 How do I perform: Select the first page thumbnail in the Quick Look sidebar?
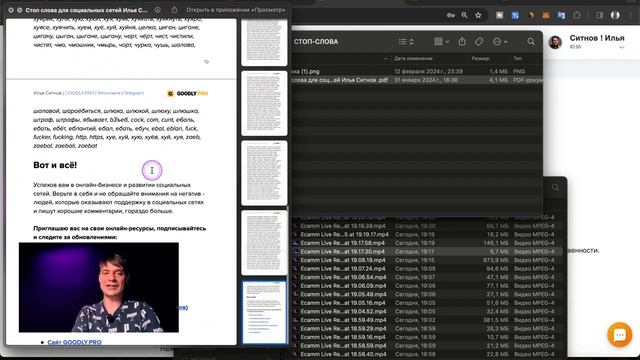pyautogui.click(x=264, y=42)
